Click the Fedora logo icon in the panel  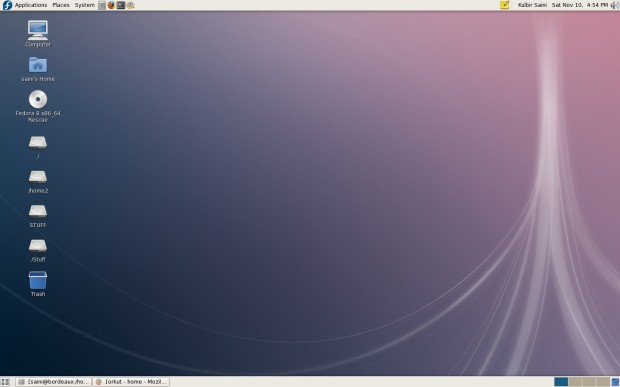[7, 5]
